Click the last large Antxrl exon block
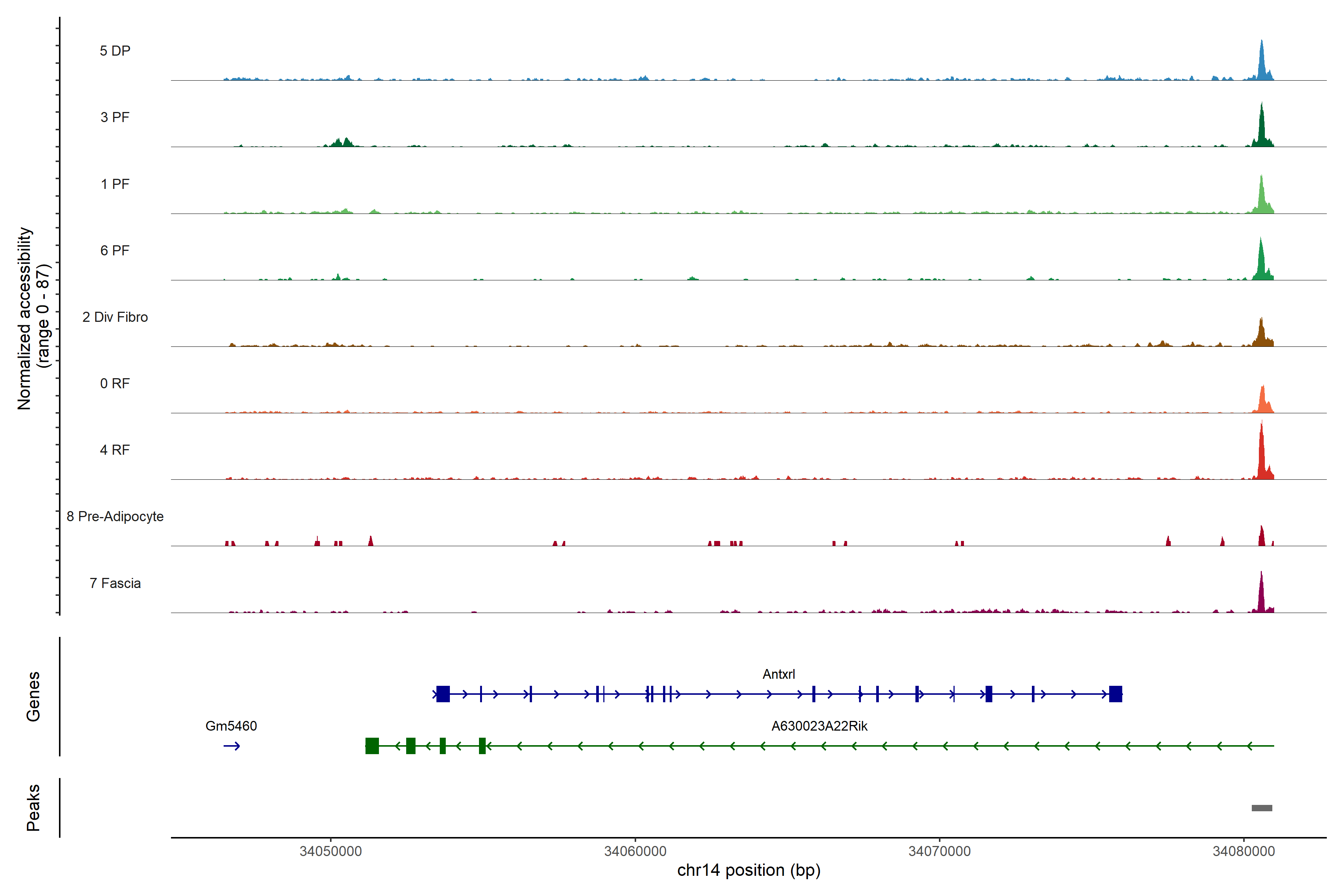The image size is (1344, 896). pos(1116,694)
